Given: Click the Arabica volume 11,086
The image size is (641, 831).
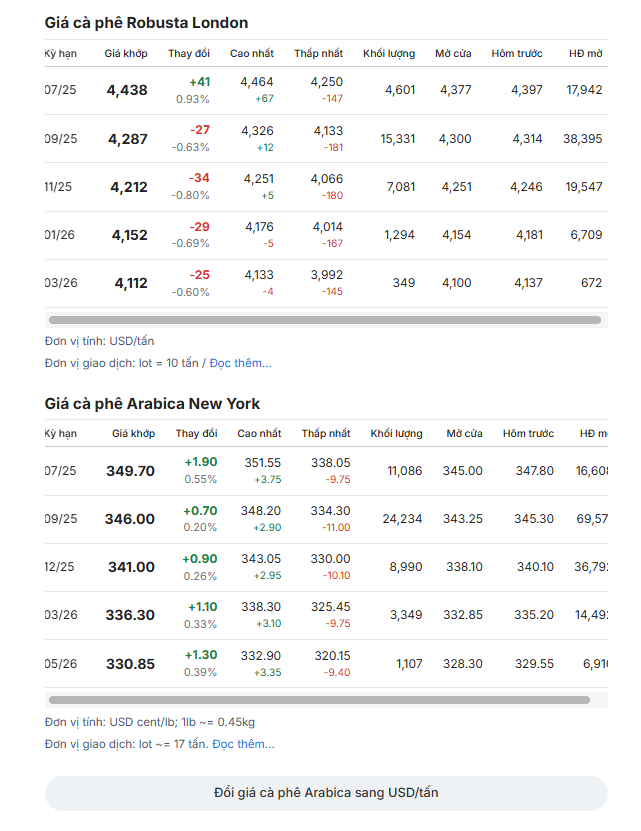Looking at the screenshot, I should [x=405, y=471].
